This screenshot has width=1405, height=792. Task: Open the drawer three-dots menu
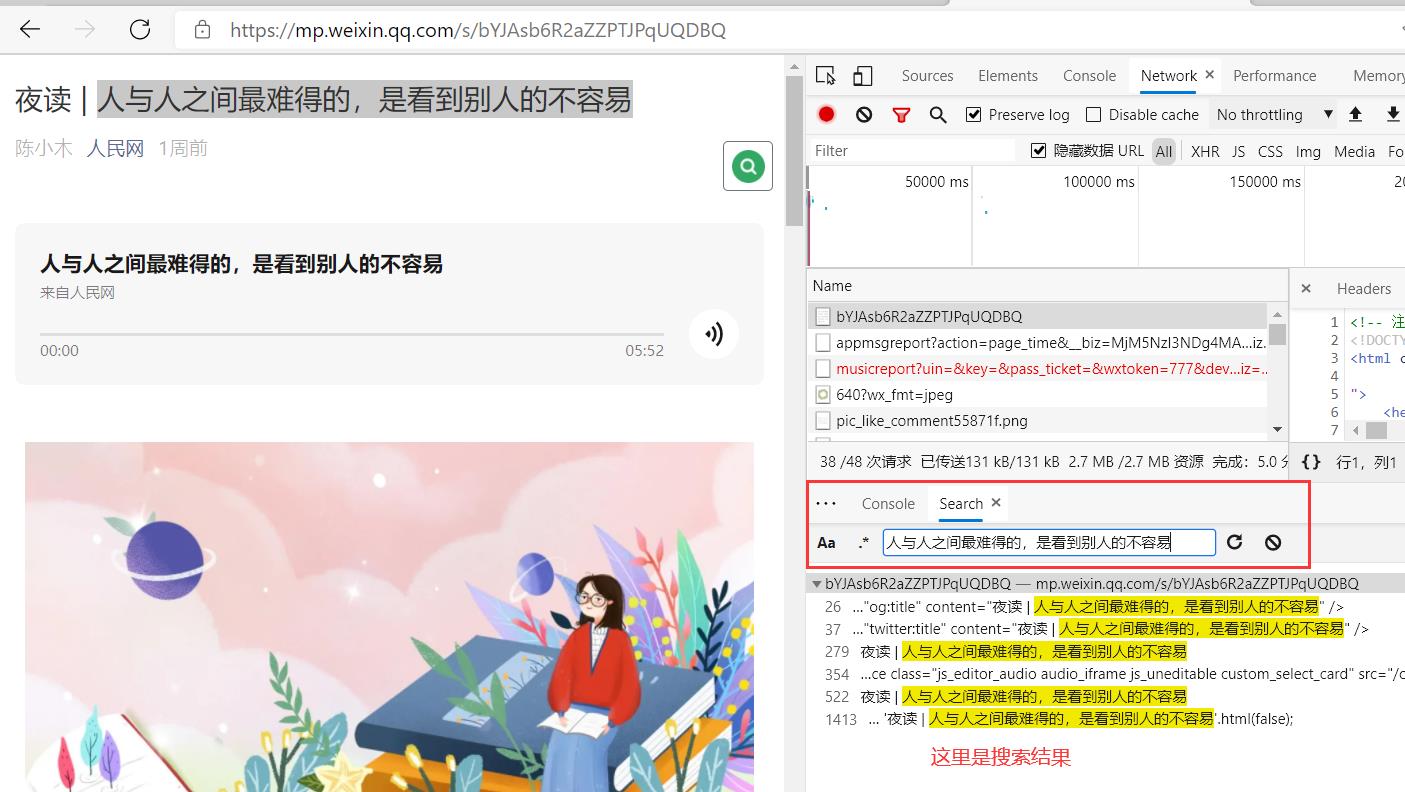click(826, 503)
